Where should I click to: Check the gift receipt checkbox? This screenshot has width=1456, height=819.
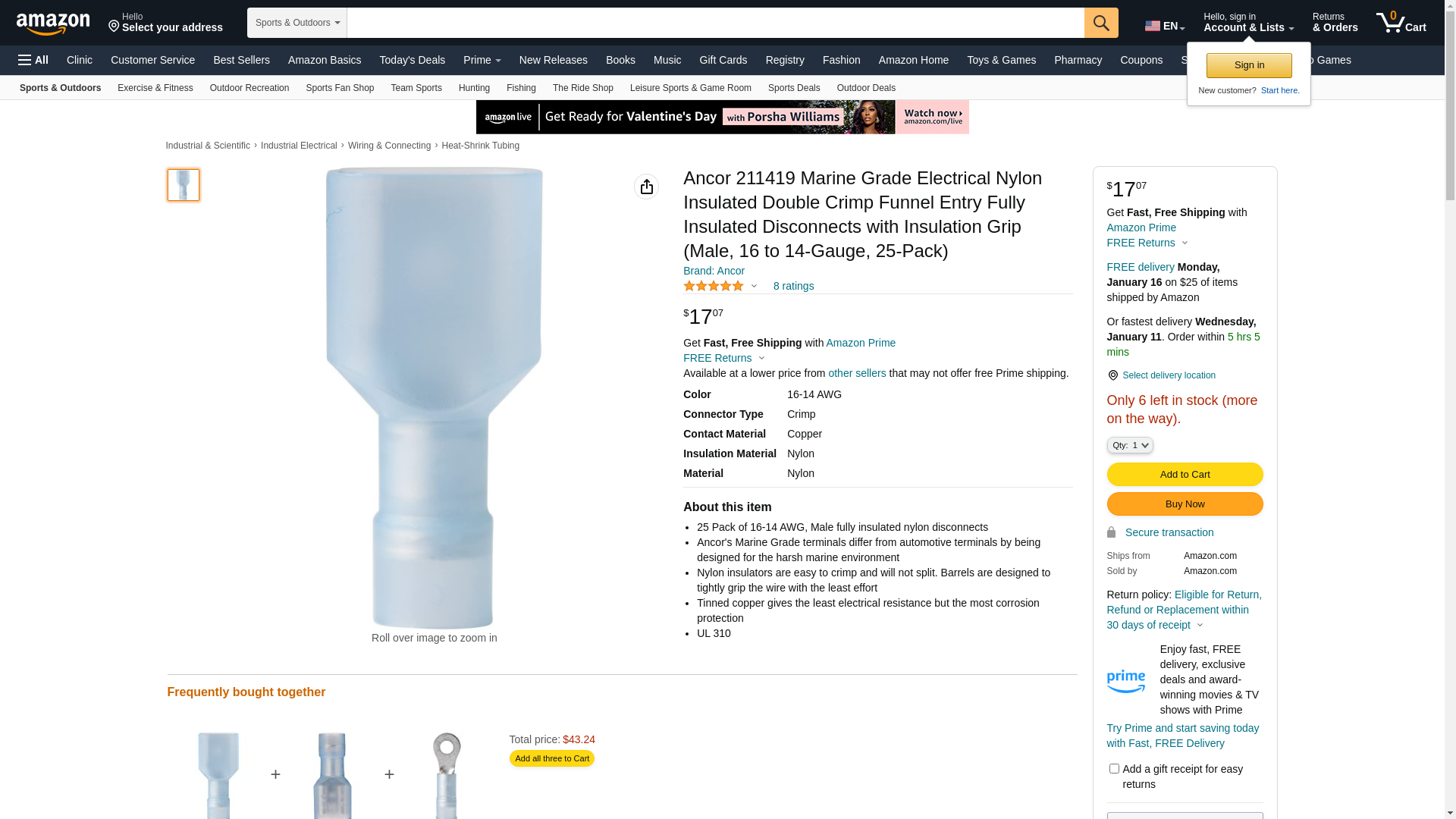pyautogui.click(x=1114, y=769)
